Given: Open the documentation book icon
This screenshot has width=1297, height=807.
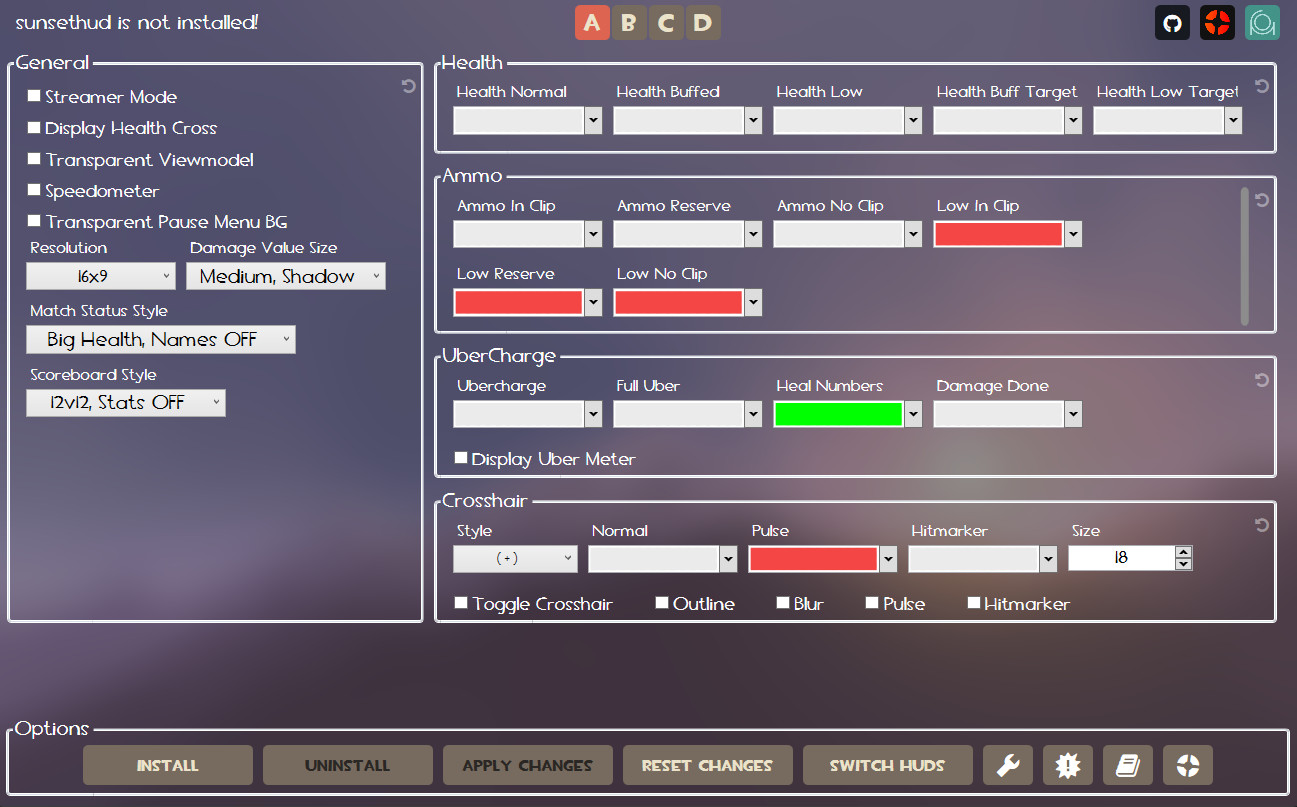Looking at the screenshot, I should pyautogui.click(x=1128, y=765).
